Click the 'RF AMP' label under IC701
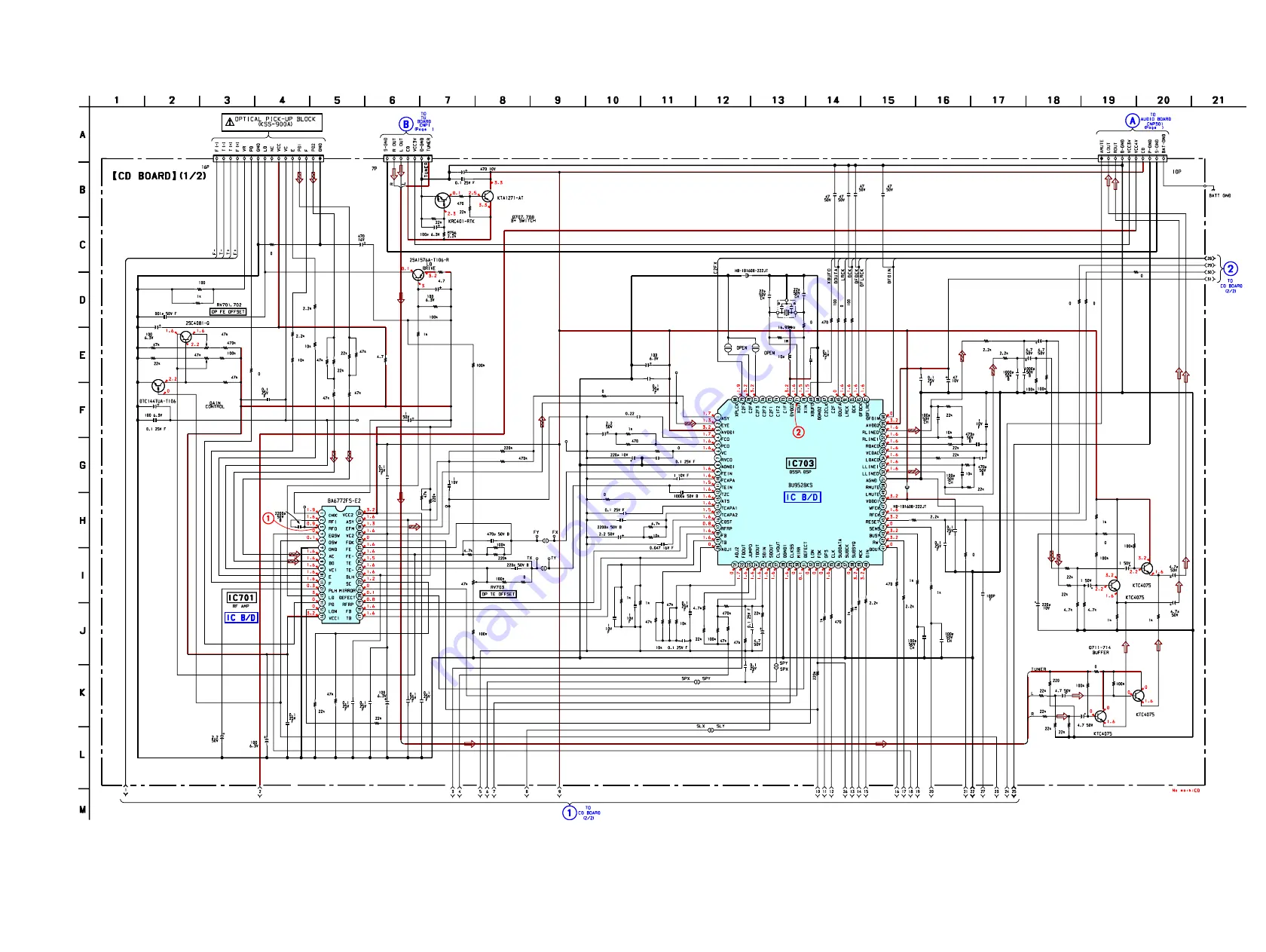 coord(241,606)
